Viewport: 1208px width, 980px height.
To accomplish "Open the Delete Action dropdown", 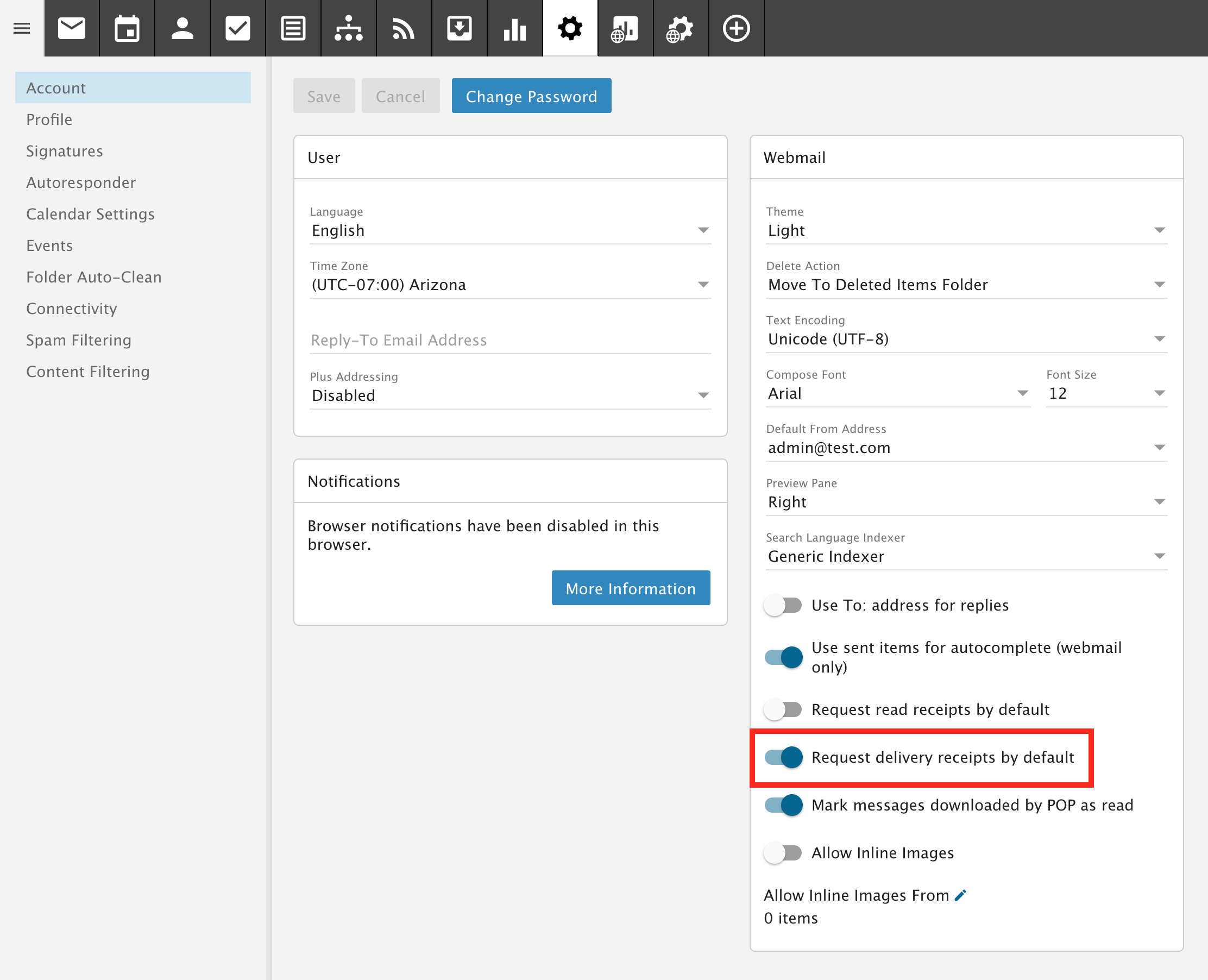I will 966,285.
